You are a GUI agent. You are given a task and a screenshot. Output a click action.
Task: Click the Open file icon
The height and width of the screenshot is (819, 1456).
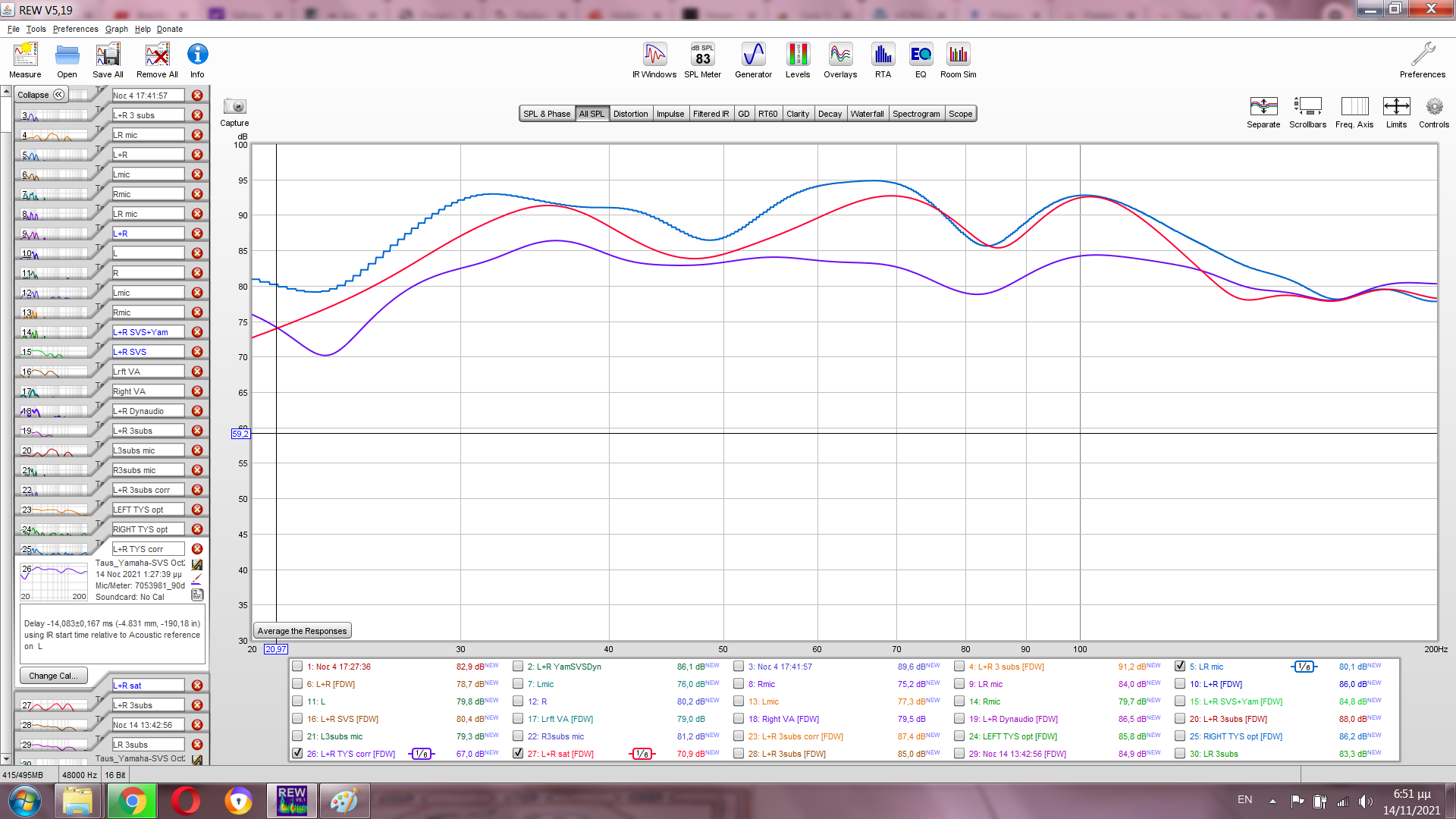coord(67,60)
